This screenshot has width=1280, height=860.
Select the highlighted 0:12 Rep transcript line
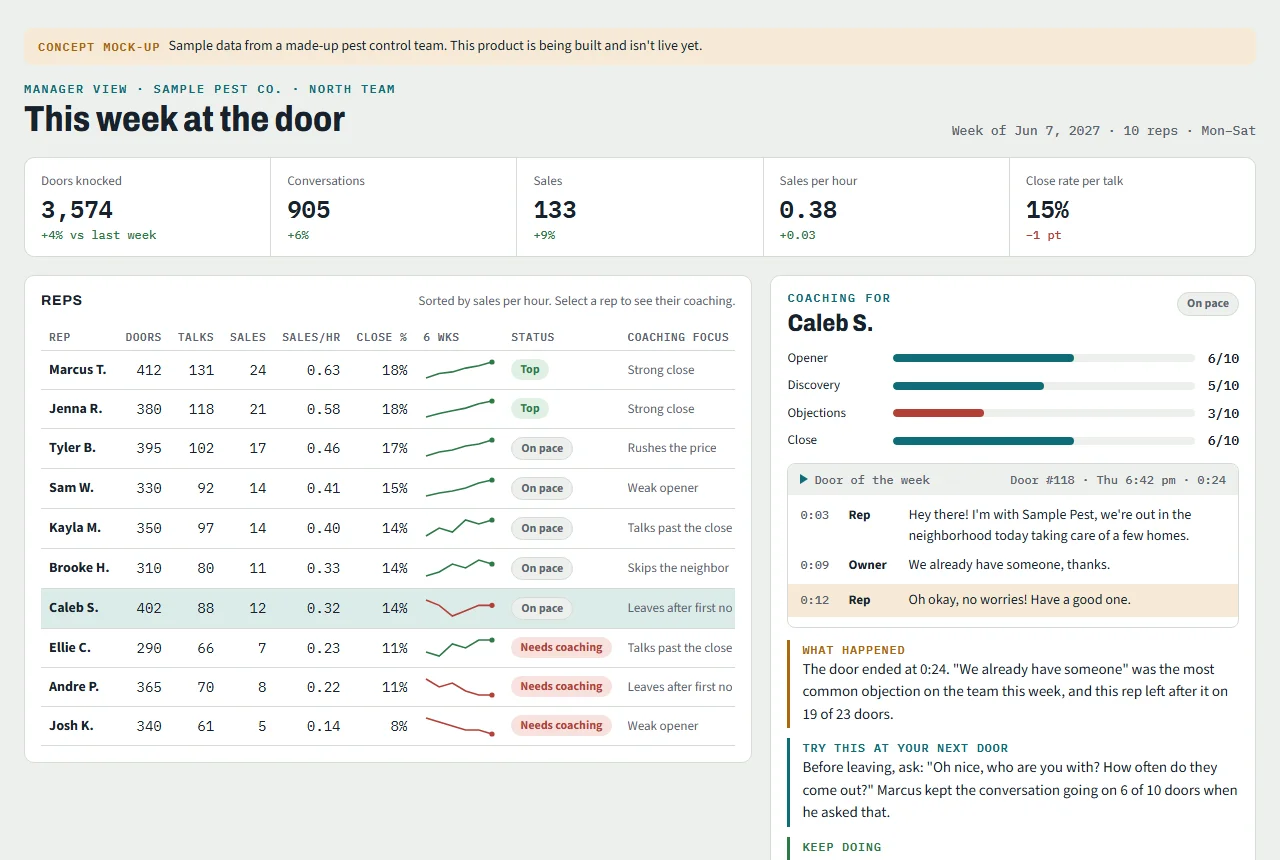1013,600
